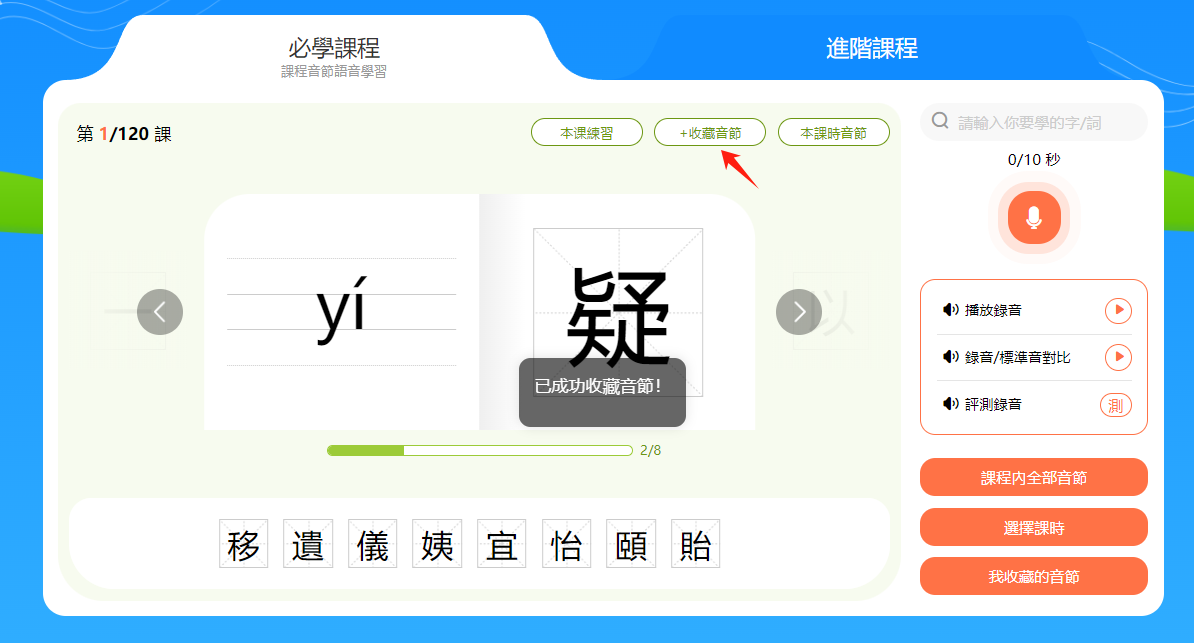Select the character 移 tile

(244, 544)
